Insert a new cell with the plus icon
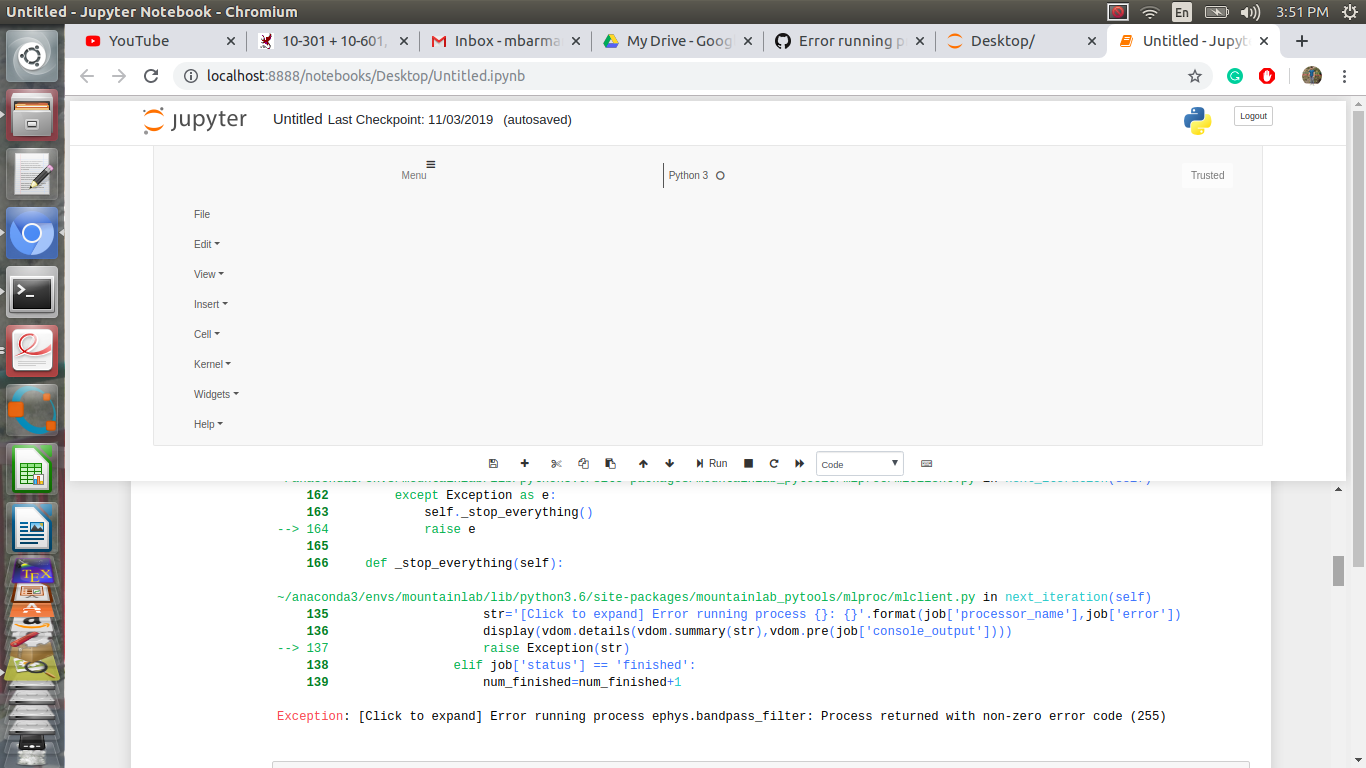The image size is (1366, 768). pyautogui.click(x=525, y=463)
